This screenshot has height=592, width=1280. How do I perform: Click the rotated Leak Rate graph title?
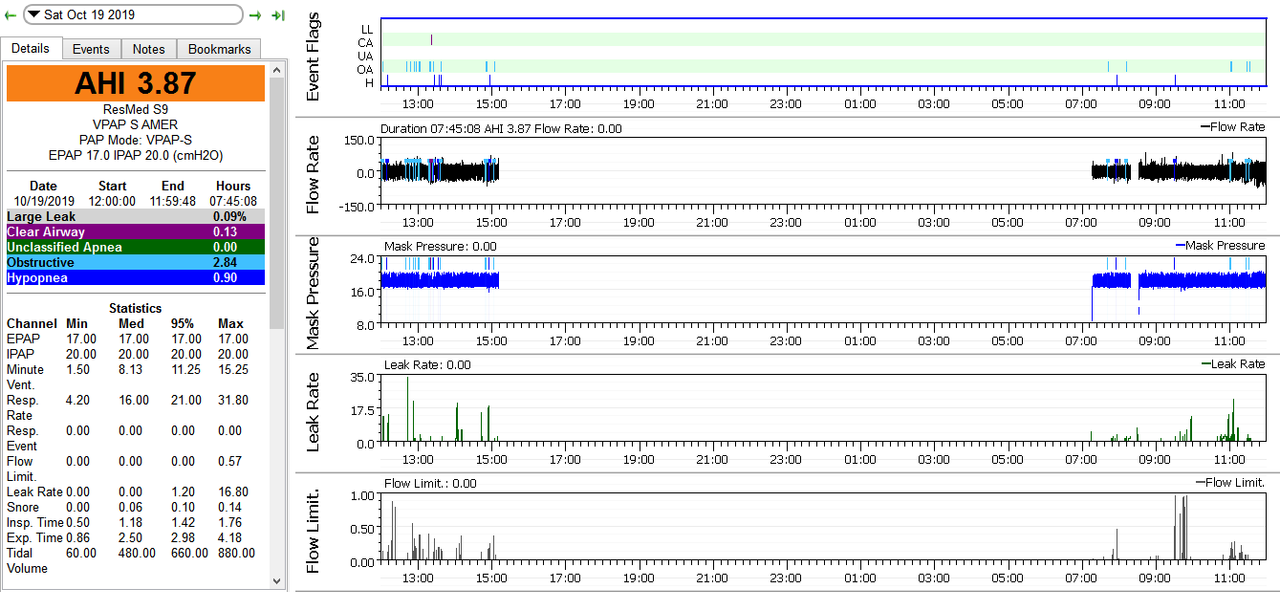[313, 411]
